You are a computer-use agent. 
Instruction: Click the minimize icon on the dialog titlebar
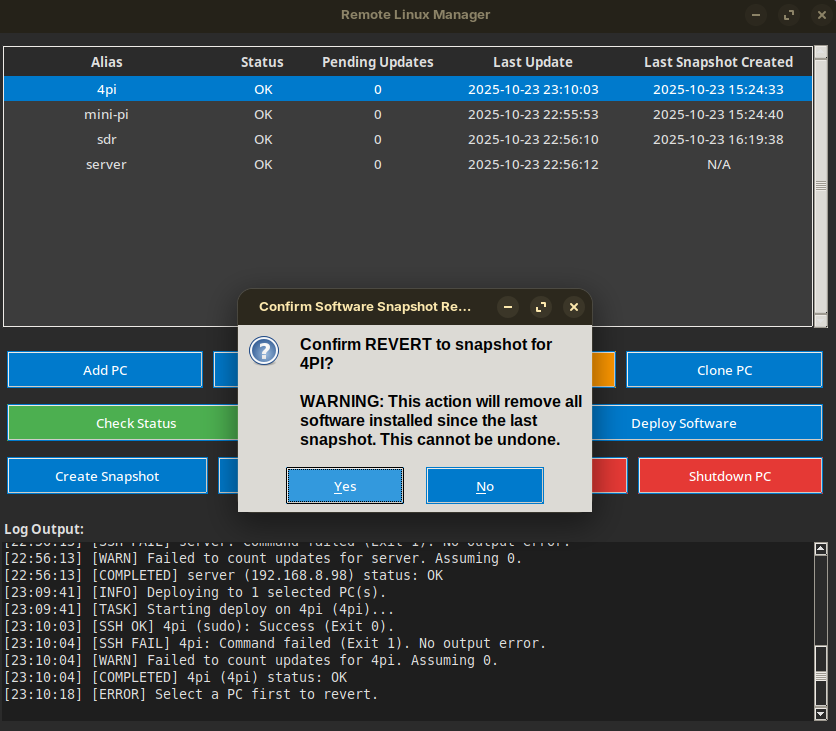[x=507, y=307]
